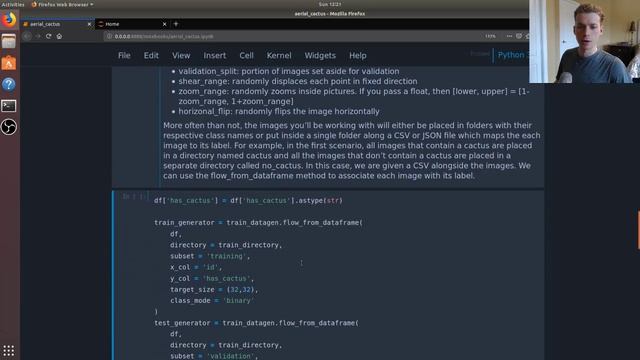This screenshot has width=640, height=360.
Task: Click the In [ ] prompt of the code cell
Action: pyautogui.click(x=135, y=197)
